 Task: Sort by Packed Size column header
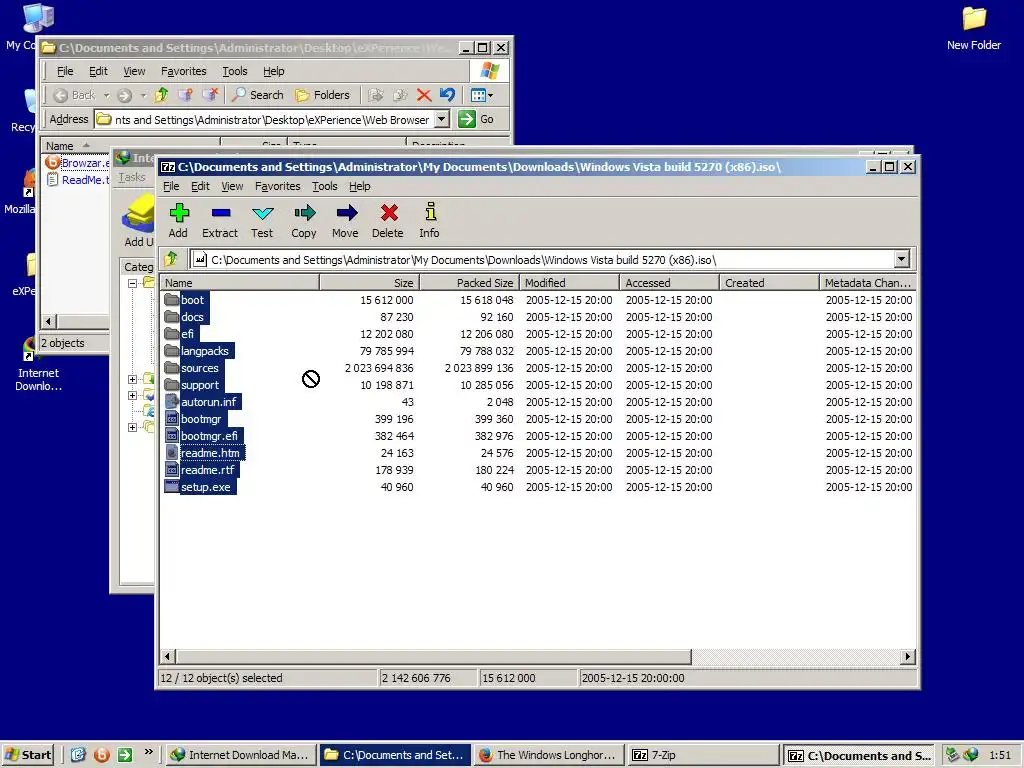coord(469,283)
